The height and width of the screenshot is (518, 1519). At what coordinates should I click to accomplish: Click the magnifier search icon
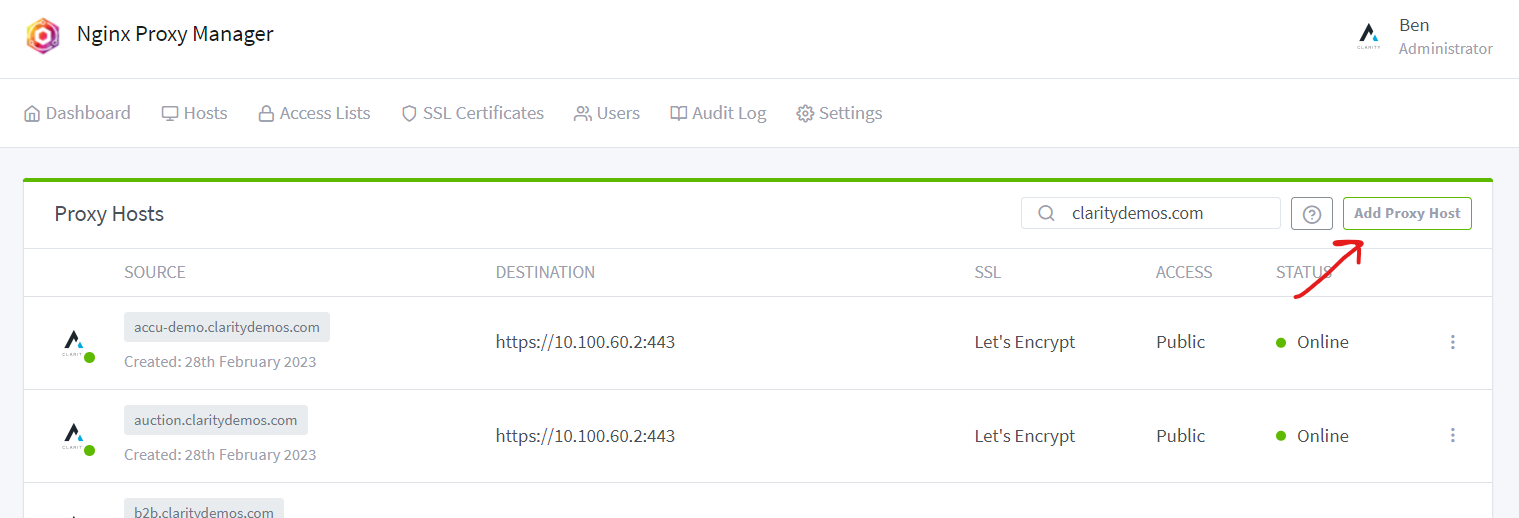[1046, 213]
